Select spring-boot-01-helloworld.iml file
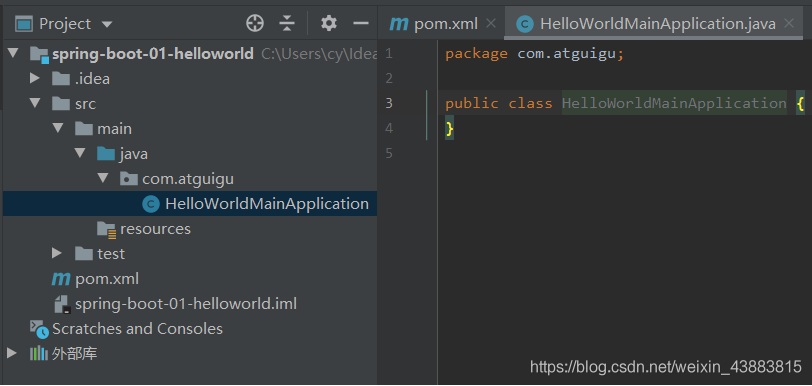The image size is (812, 386). pyautogui.click(x=186, y=304)
